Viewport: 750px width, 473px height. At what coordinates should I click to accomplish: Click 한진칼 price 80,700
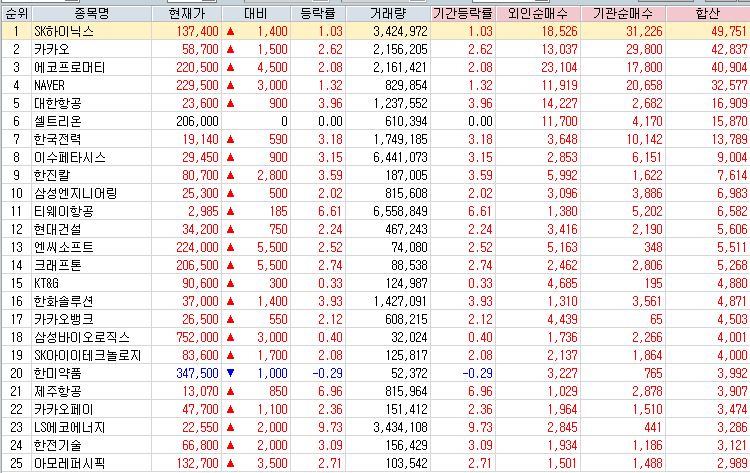click(200, 176)
